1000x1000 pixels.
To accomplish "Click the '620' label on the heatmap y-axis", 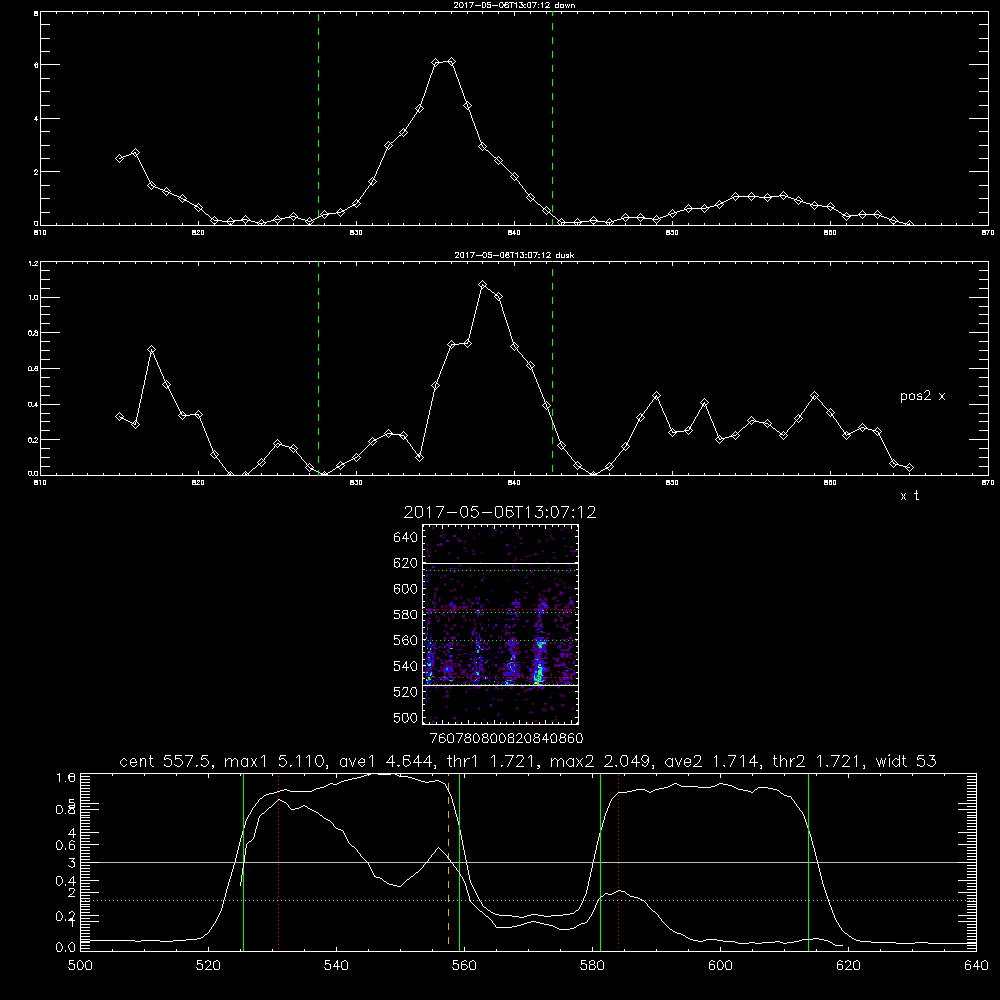I will [x=406, y=563].
